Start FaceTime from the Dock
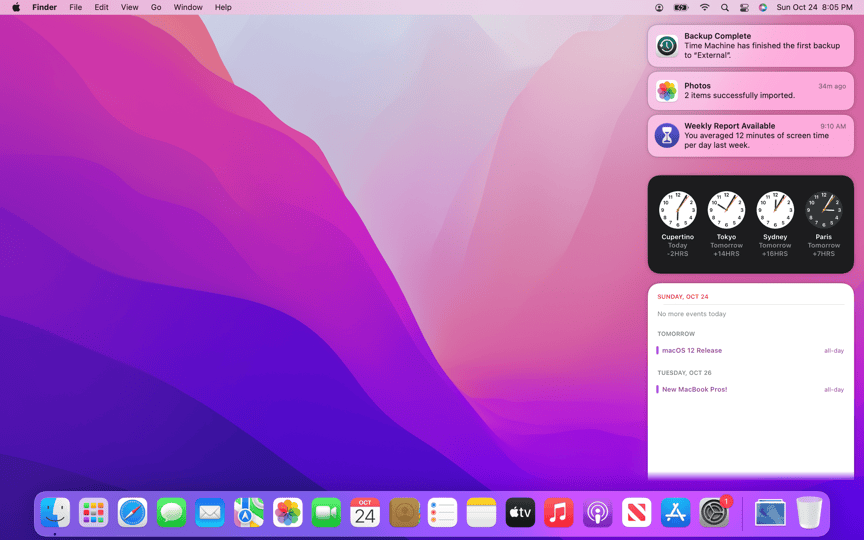 [326, 512]
